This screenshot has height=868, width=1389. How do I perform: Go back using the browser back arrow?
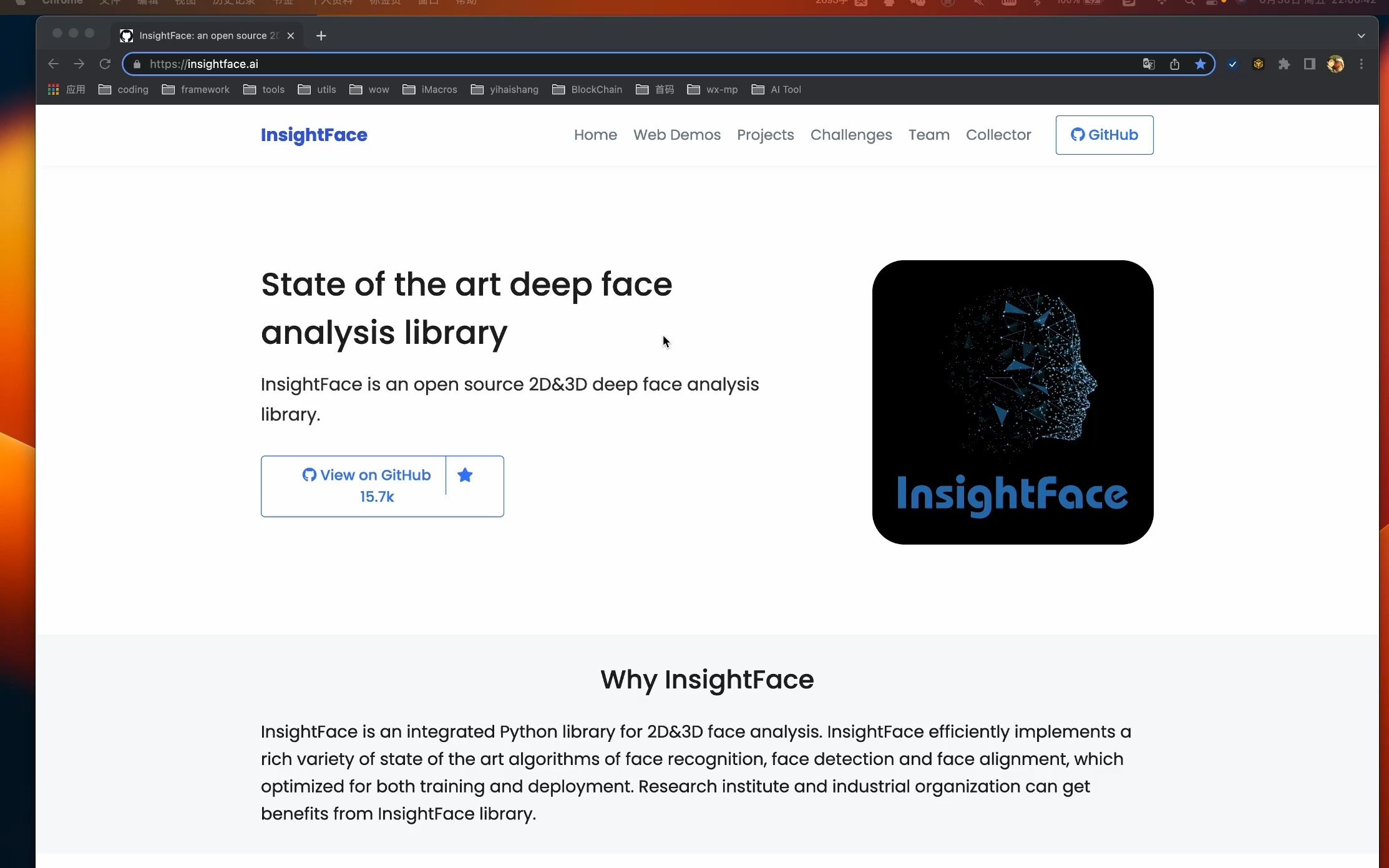[x=53, y=64]
